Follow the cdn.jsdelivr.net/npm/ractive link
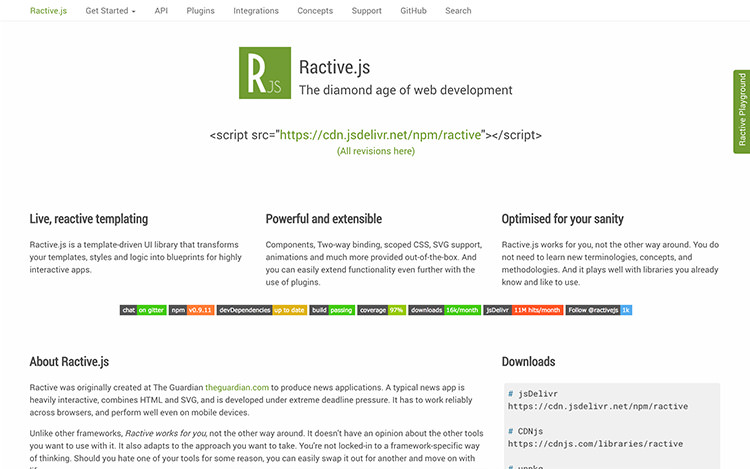750x469 pixels. coord(380,135)
